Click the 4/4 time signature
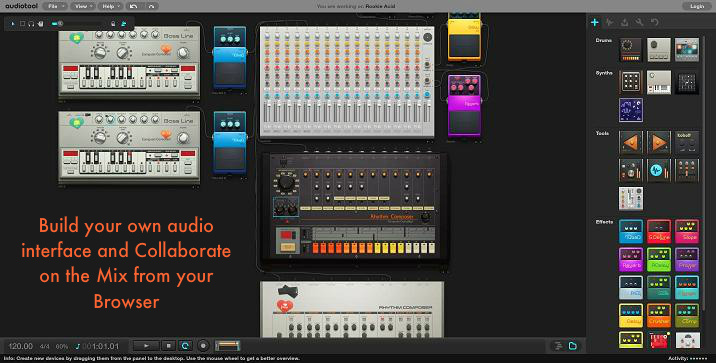Image resolution: width=716 pixels, height=363 pixels. (44, 347)
